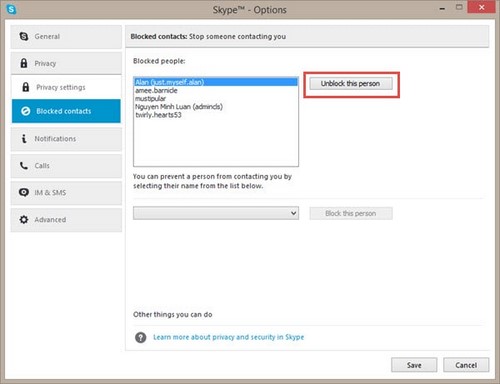Click the info icon beside Notifications
This screenshot has width=500, height=384.
24,138
